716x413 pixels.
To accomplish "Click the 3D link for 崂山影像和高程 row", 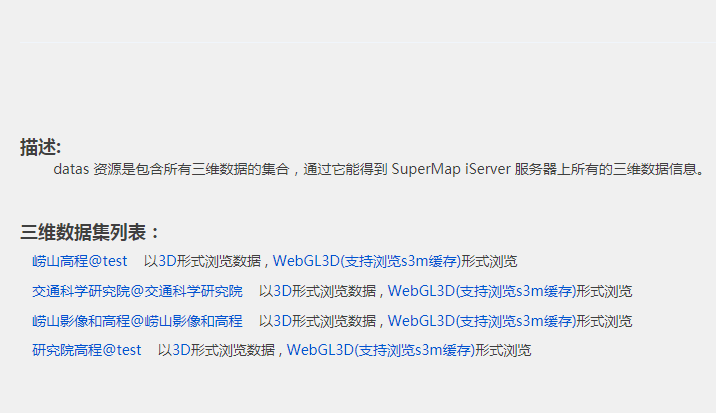I will [x=282, y=321].
